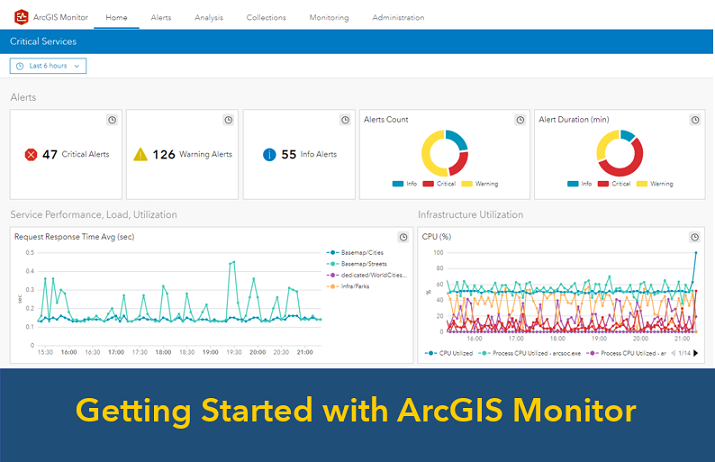Click clock icon on Info Alerts card
The height and width of the screenshot is (462, 715).
pos(345,120)
